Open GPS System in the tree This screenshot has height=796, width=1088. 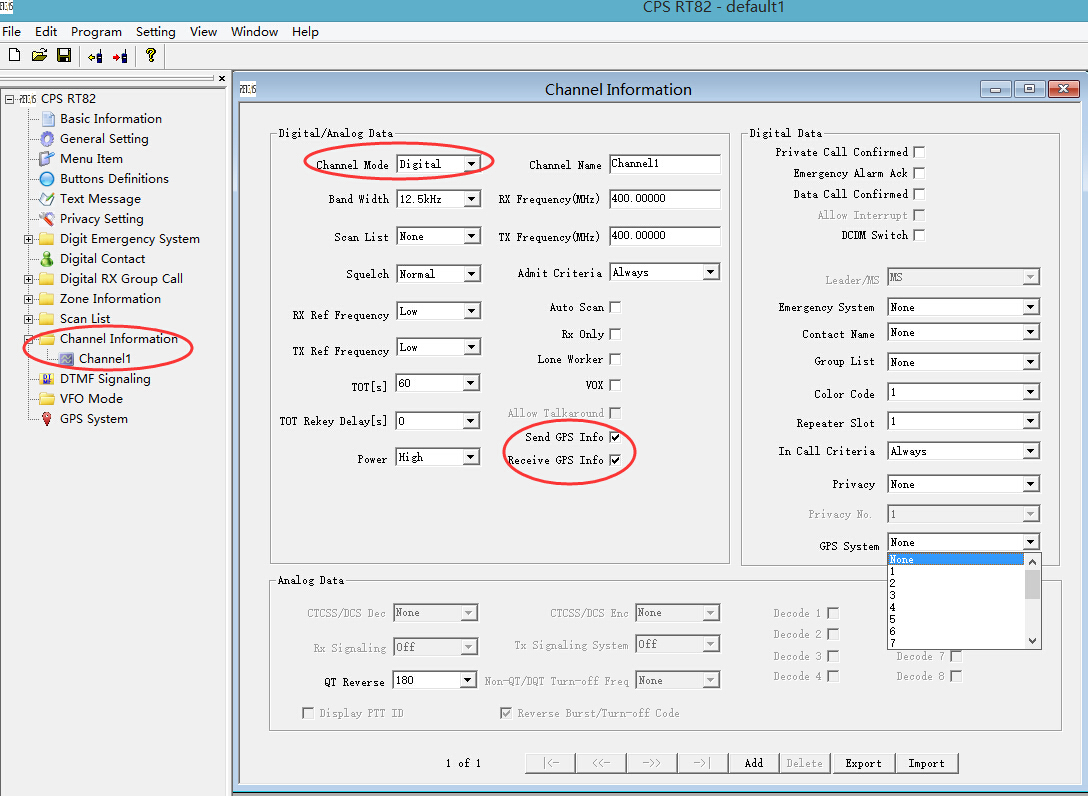pyautogui.click(x=94, y=419)
